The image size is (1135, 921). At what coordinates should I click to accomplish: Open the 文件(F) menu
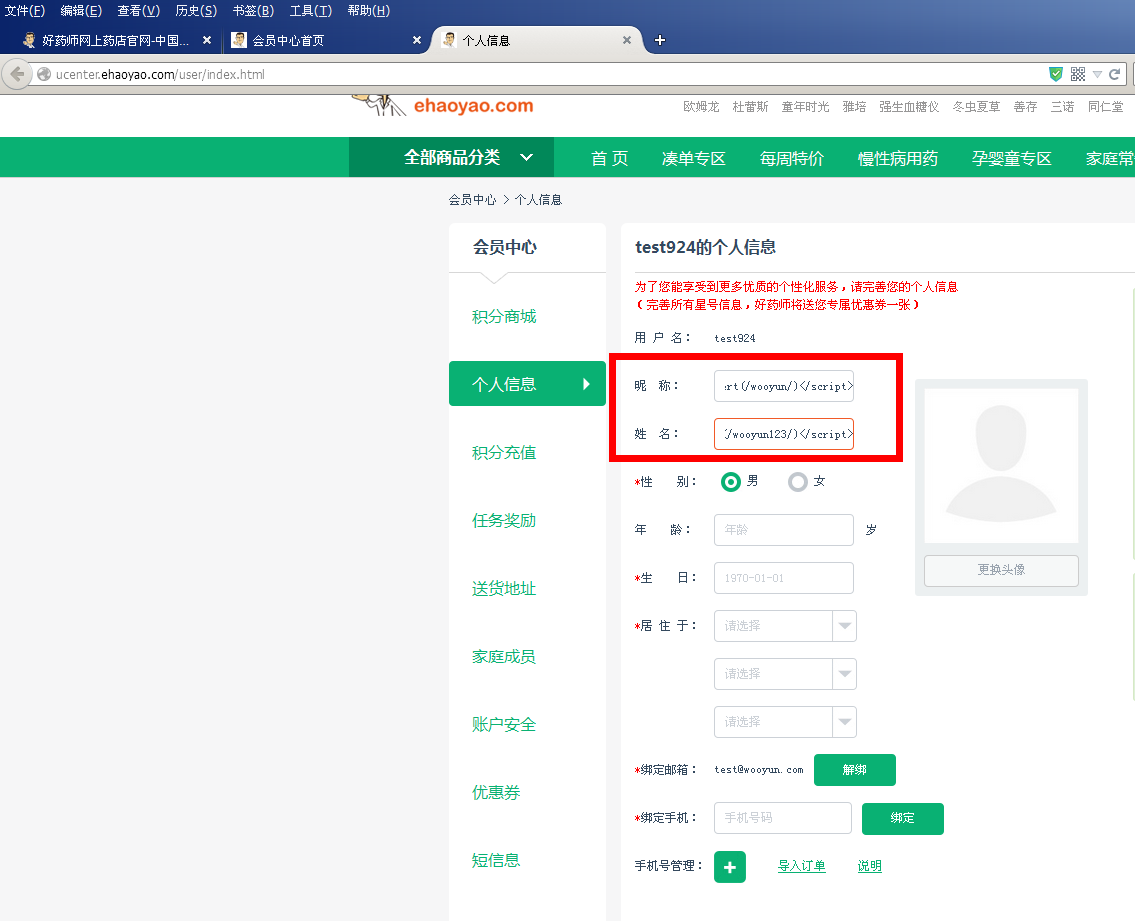coord(25,11)
